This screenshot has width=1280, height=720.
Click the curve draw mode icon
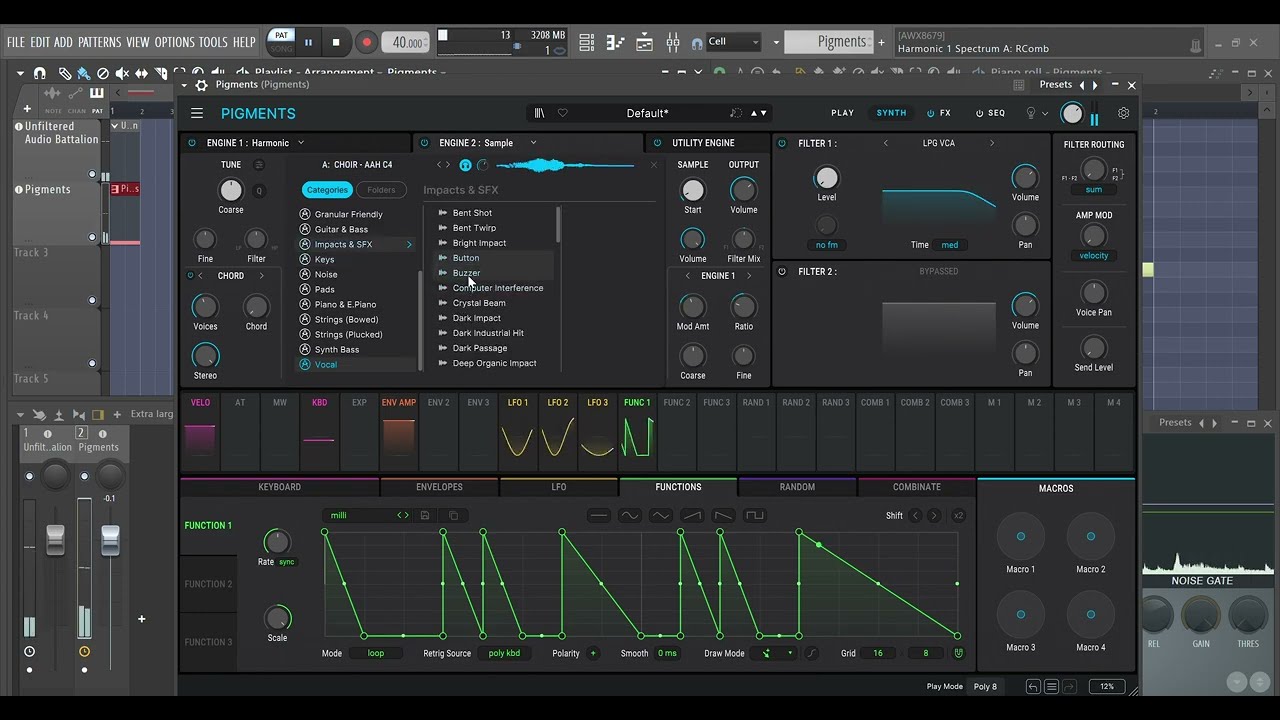pos(811,653)
